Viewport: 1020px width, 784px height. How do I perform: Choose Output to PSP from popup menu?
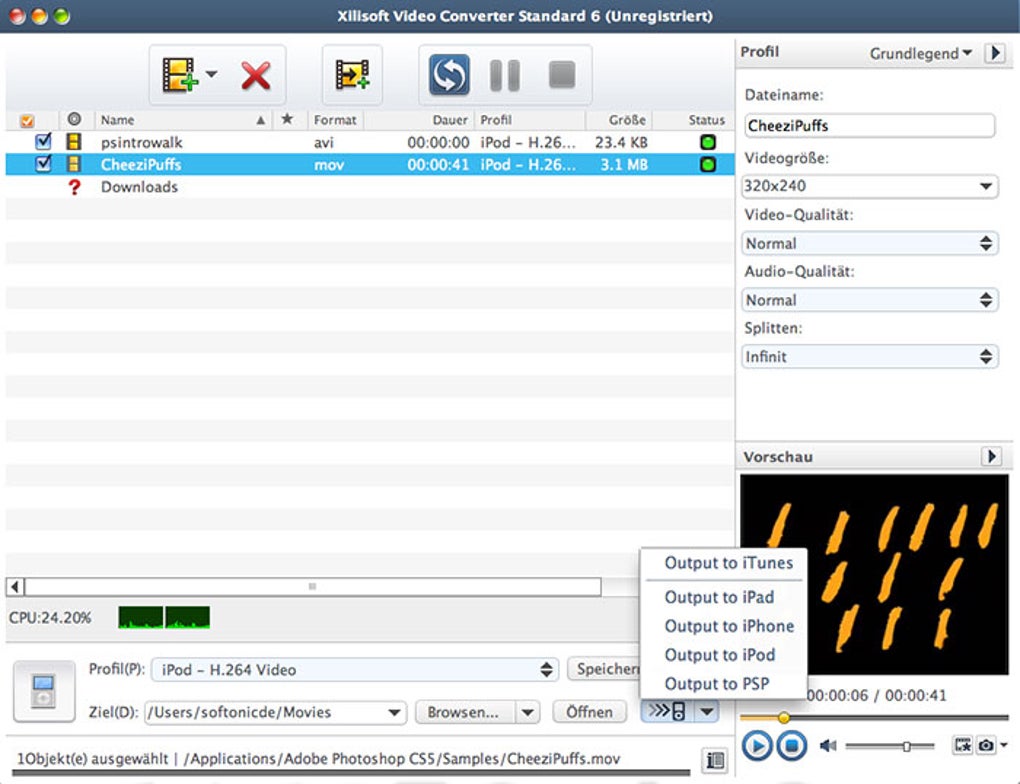pyautogui.click(x=716, y=684)
